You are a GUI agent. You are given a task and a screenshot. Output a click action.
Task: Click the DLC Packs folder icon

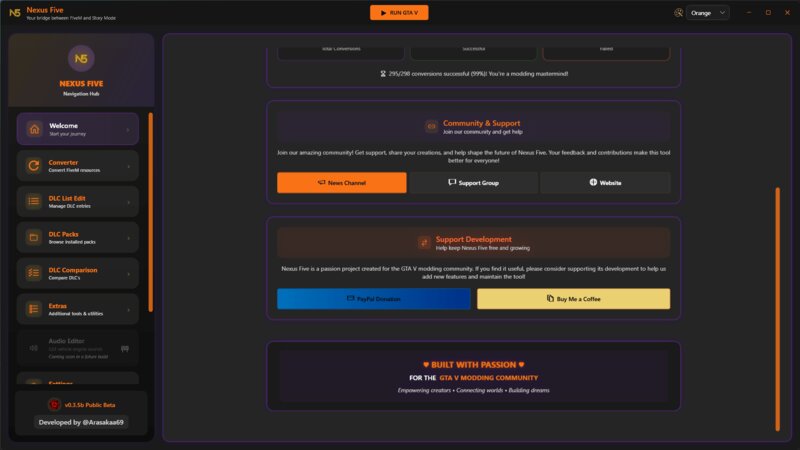pos(34,238)
